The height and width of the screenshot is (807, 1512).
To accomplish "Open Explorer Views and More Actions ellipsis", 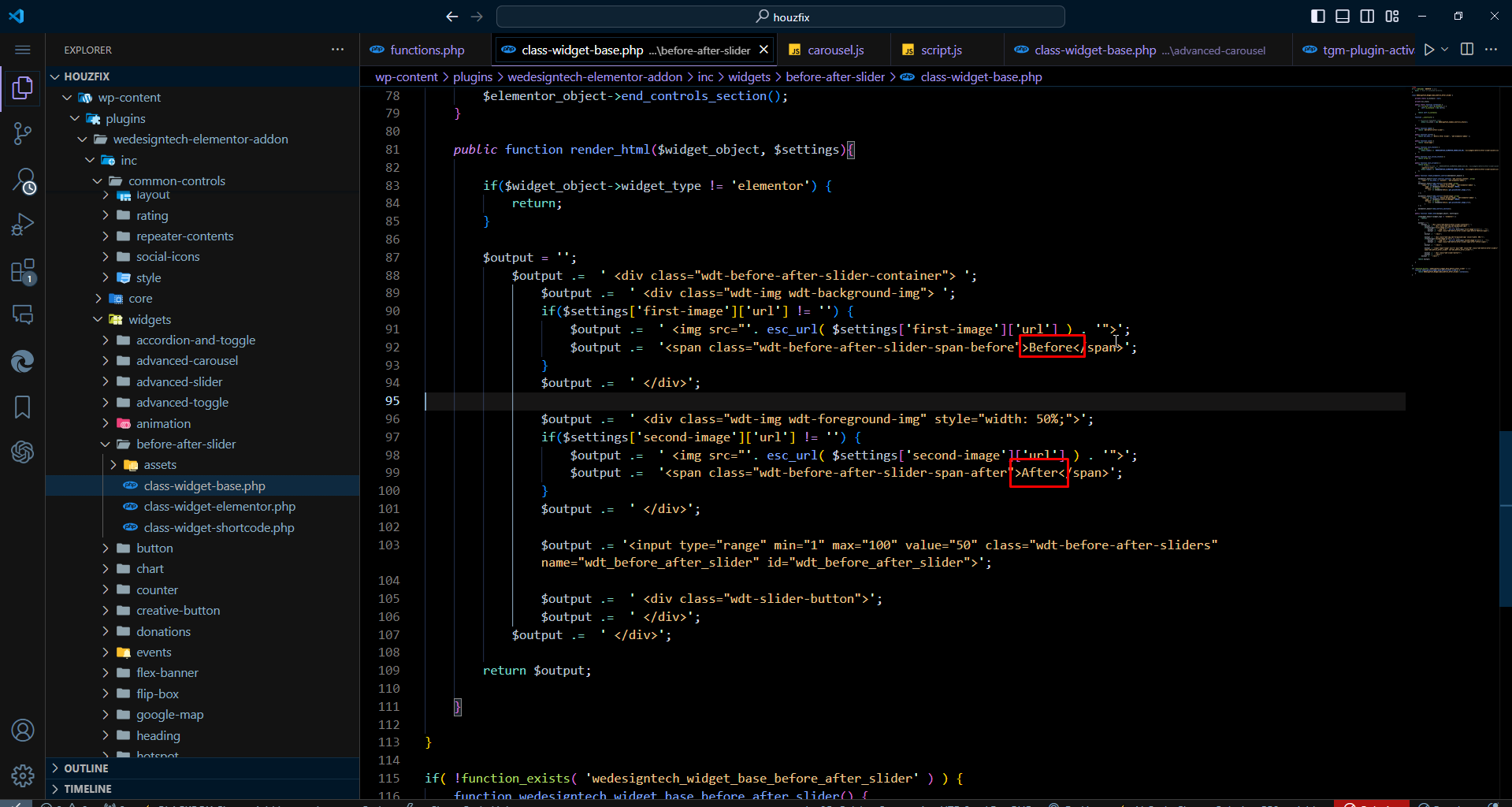I will 337,50.
